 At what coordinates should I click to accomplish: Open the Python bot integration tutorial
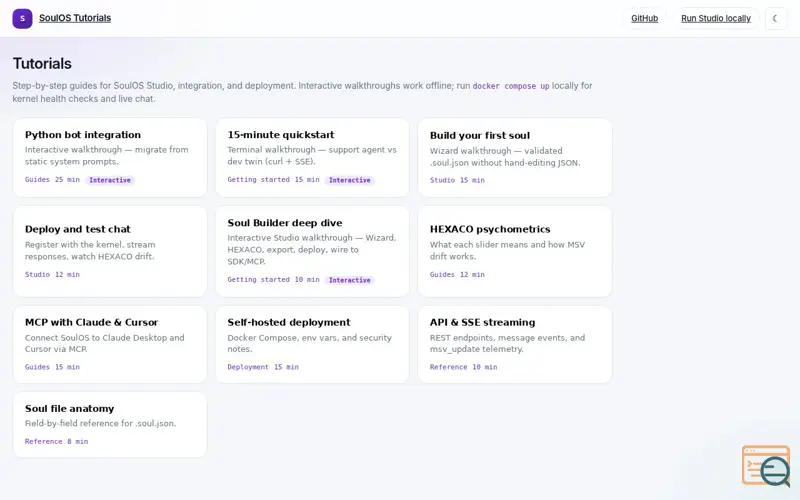[110, 157]
